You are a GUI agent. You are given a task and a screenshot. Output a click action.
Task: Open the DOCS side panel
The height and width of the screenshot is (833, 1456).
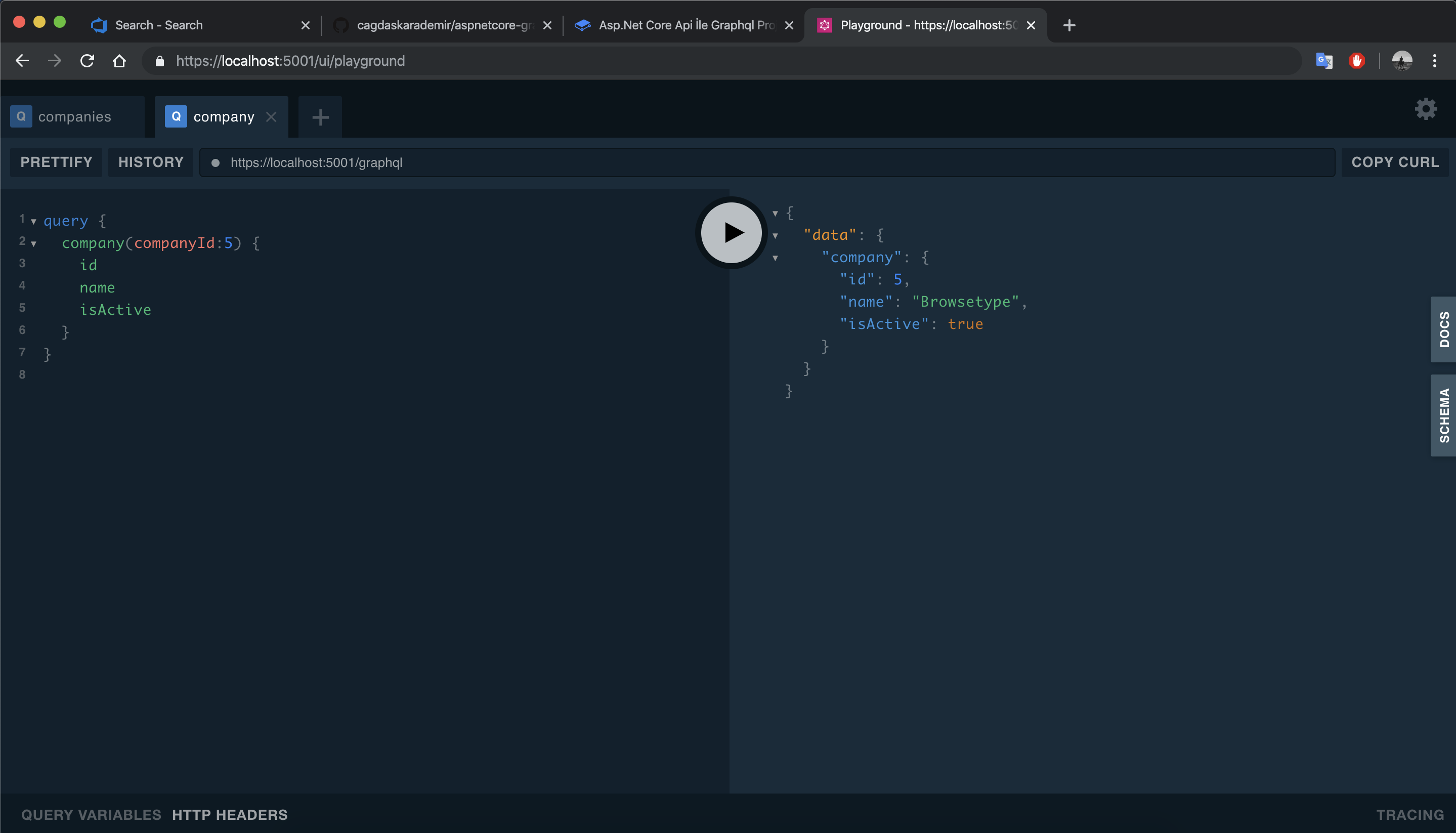click(x=1443, y=329)
